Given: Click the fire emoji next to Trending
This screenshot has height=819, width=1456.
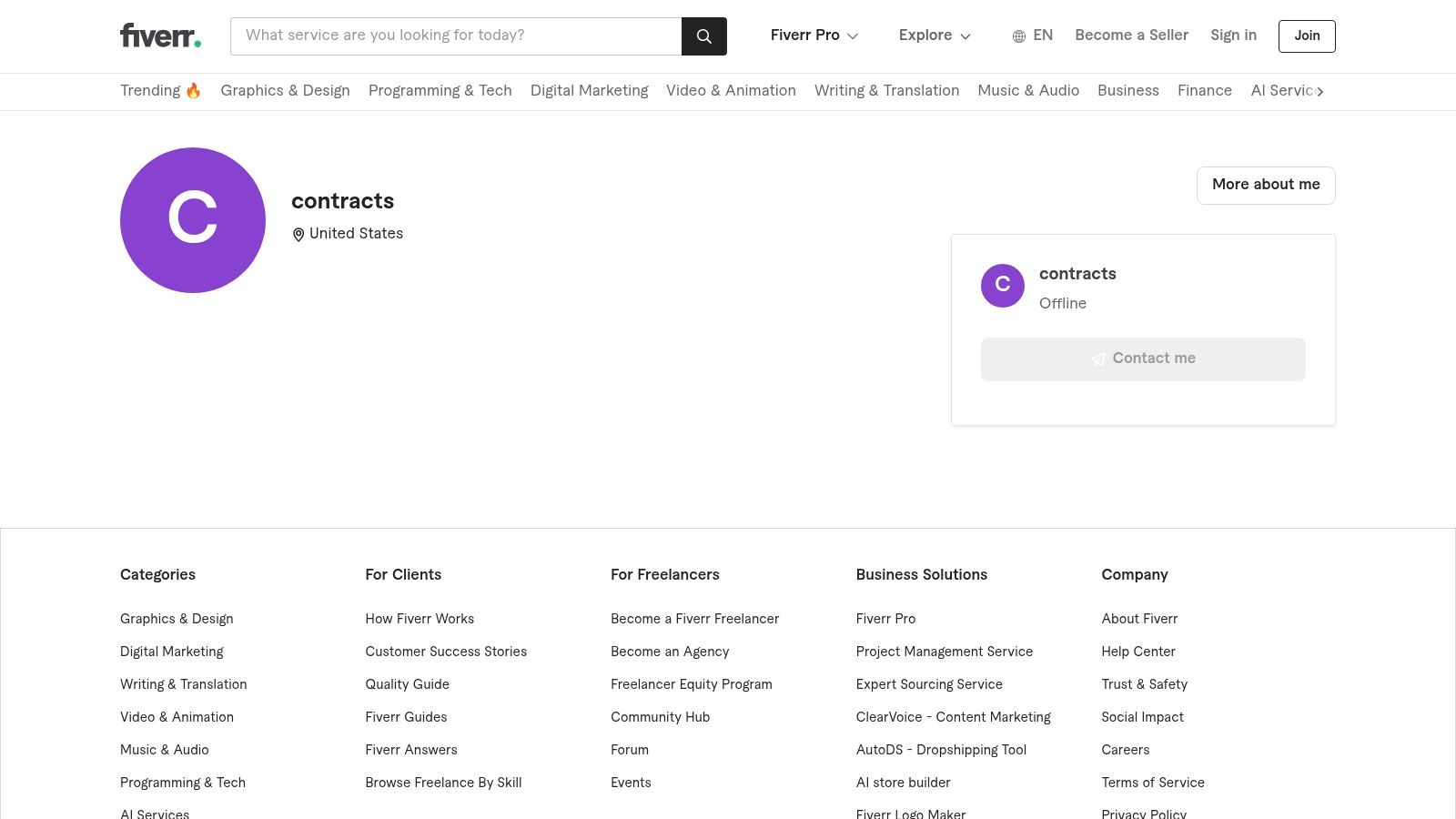Looking at the screenshot, I should click(x=192, y=91).
